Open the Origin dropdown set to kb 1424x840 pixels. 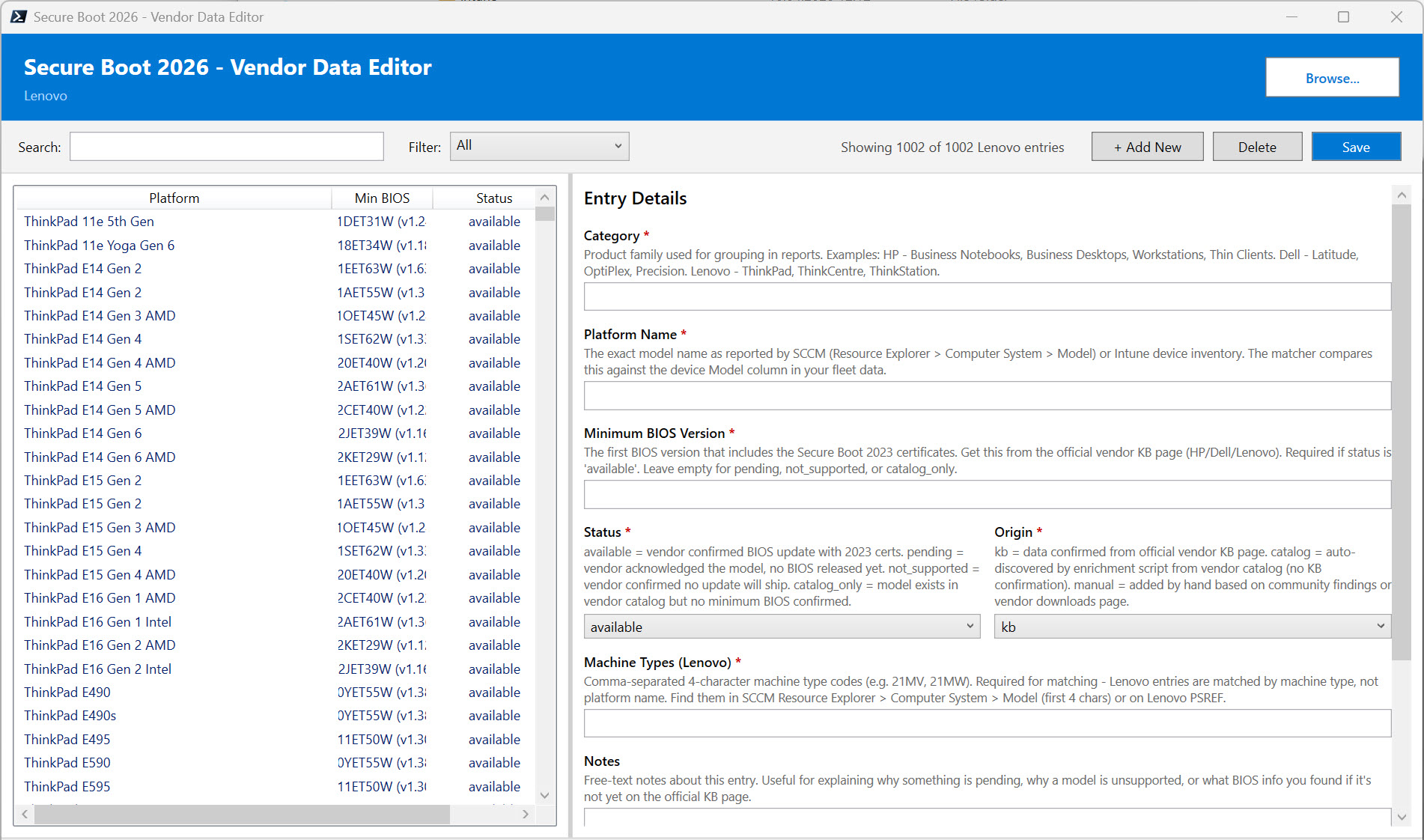[x=1191, y=627]
